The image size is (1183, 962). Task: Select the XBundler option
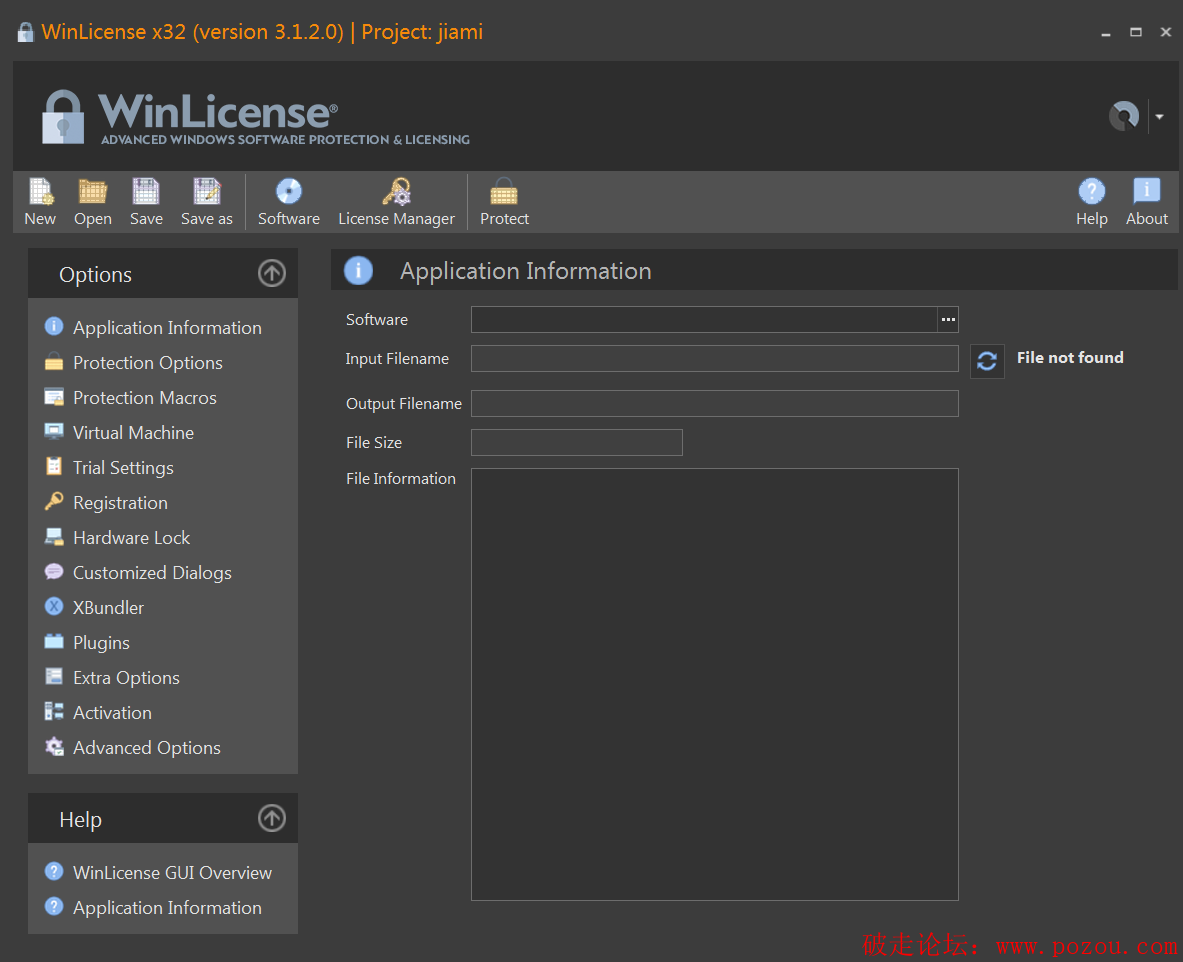[108, 607]
